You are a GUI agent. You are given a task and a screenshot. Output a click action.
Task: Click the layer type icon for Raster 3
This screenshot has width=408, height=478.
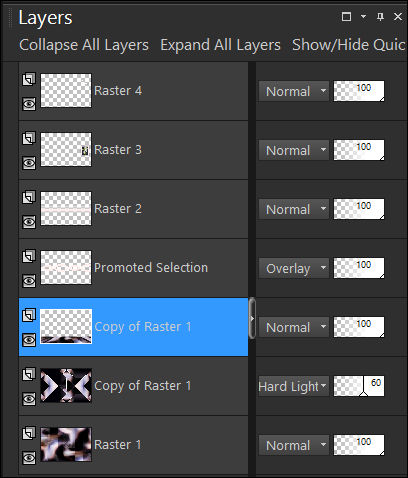tap(29, 138)
